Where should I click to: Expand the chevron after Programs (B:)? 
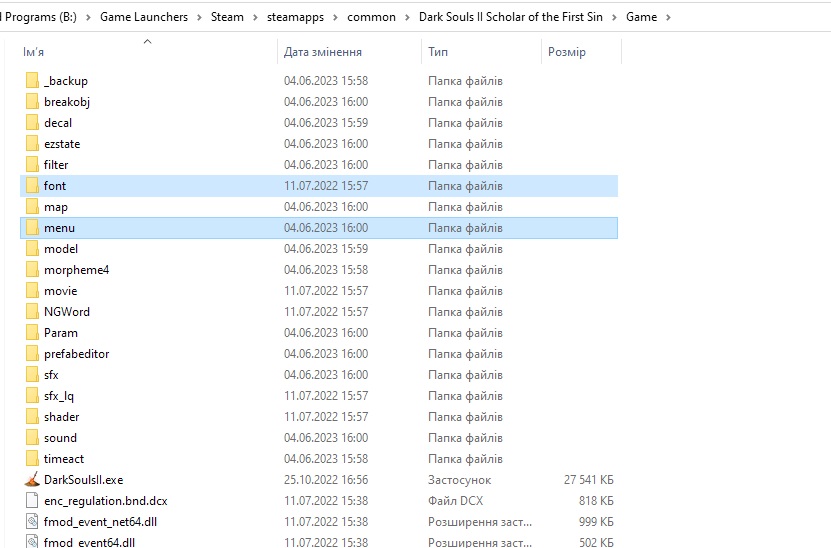coord(88,17)
